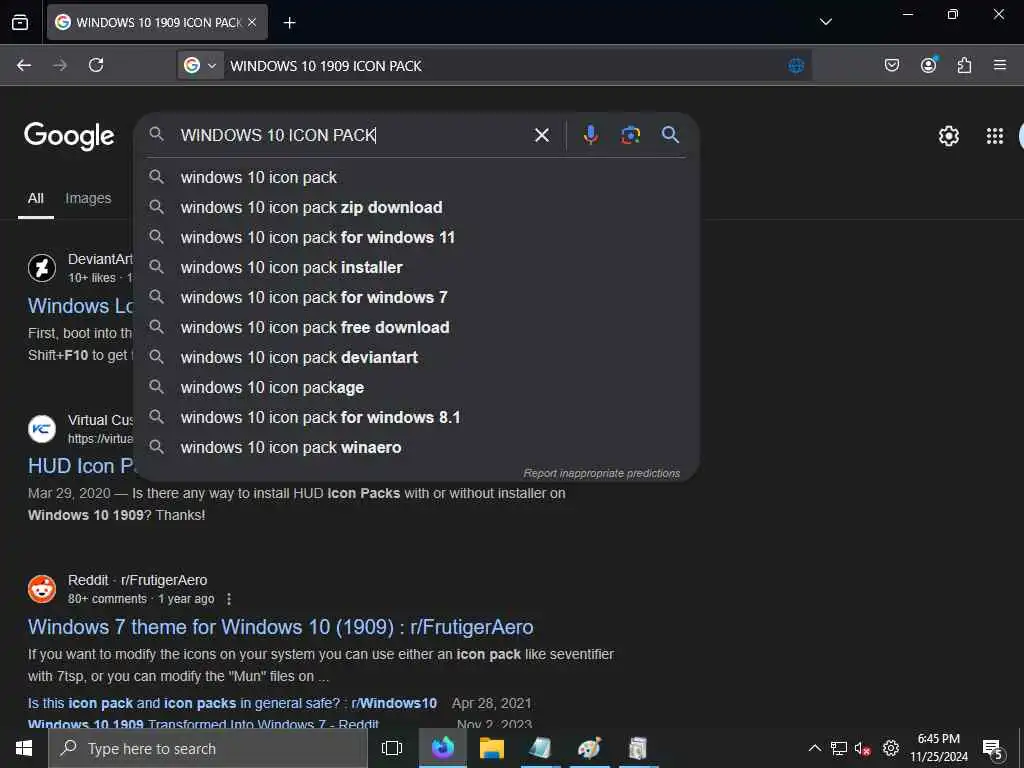Select the All results tab
Screen dimensions: 1024x768
pyautogui.click(x=35, y=199)
